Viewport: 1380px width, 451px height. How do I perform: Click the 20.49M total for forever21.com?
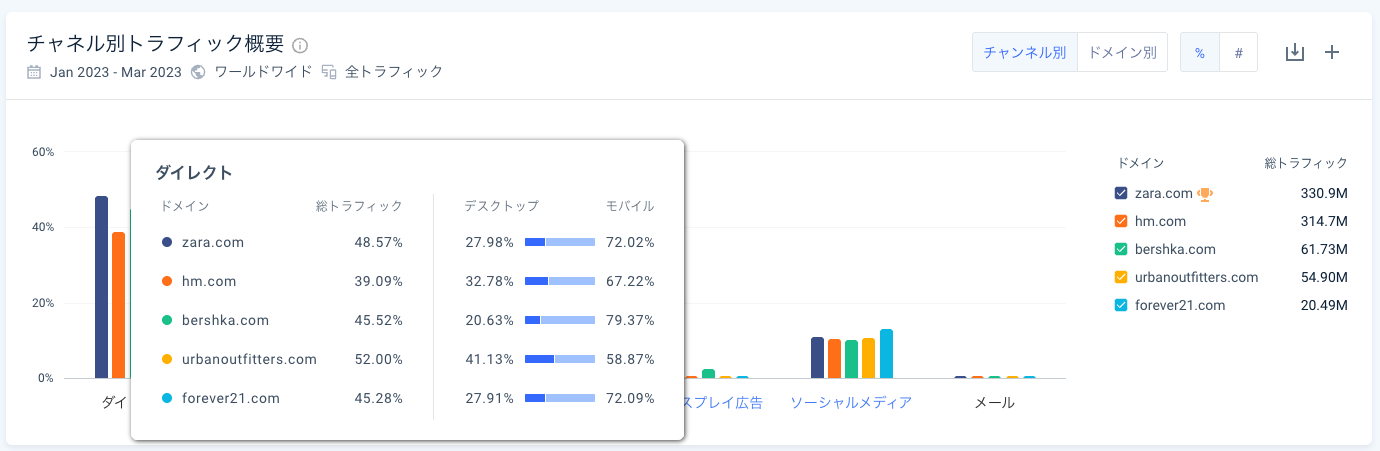pyautogui.click(x=1322, y=305)
